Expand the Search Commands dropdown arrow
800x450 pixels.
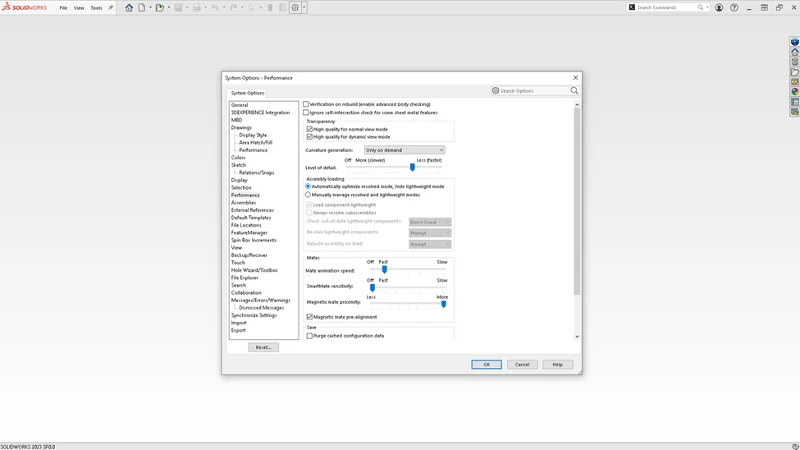point(708,8)
